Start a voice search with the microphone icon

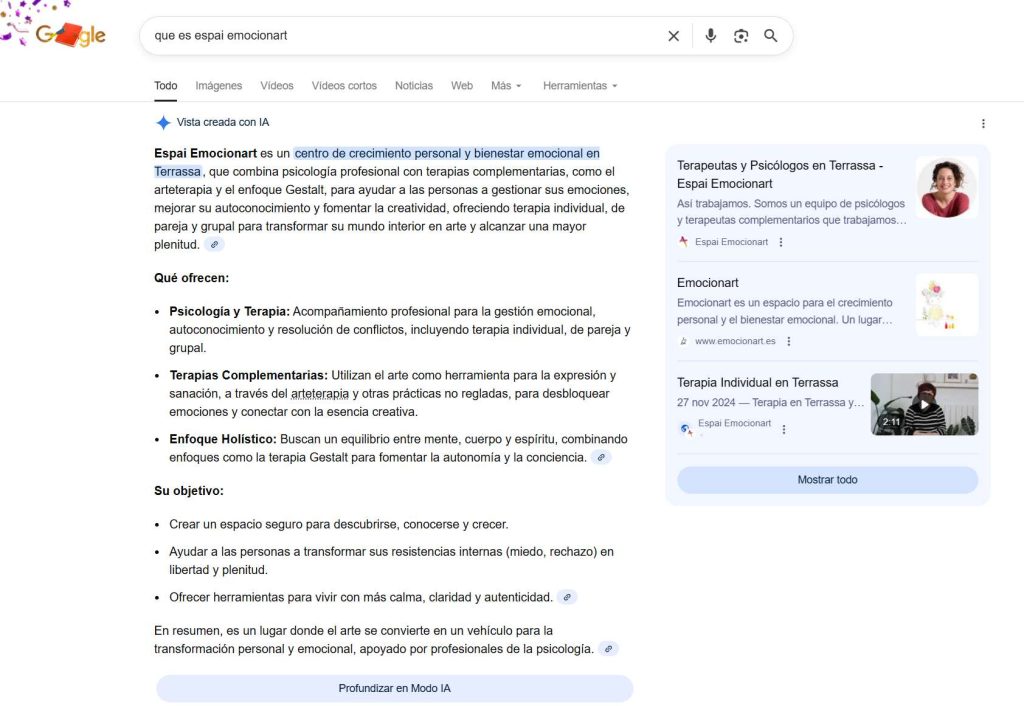pyautogui.click(x=710, y=35)
